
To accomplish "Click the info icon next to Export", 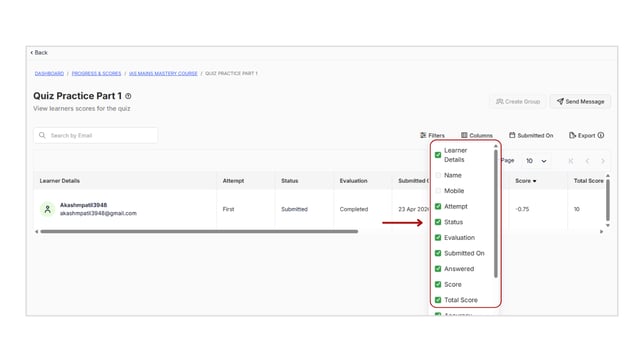I will point(601,135).
